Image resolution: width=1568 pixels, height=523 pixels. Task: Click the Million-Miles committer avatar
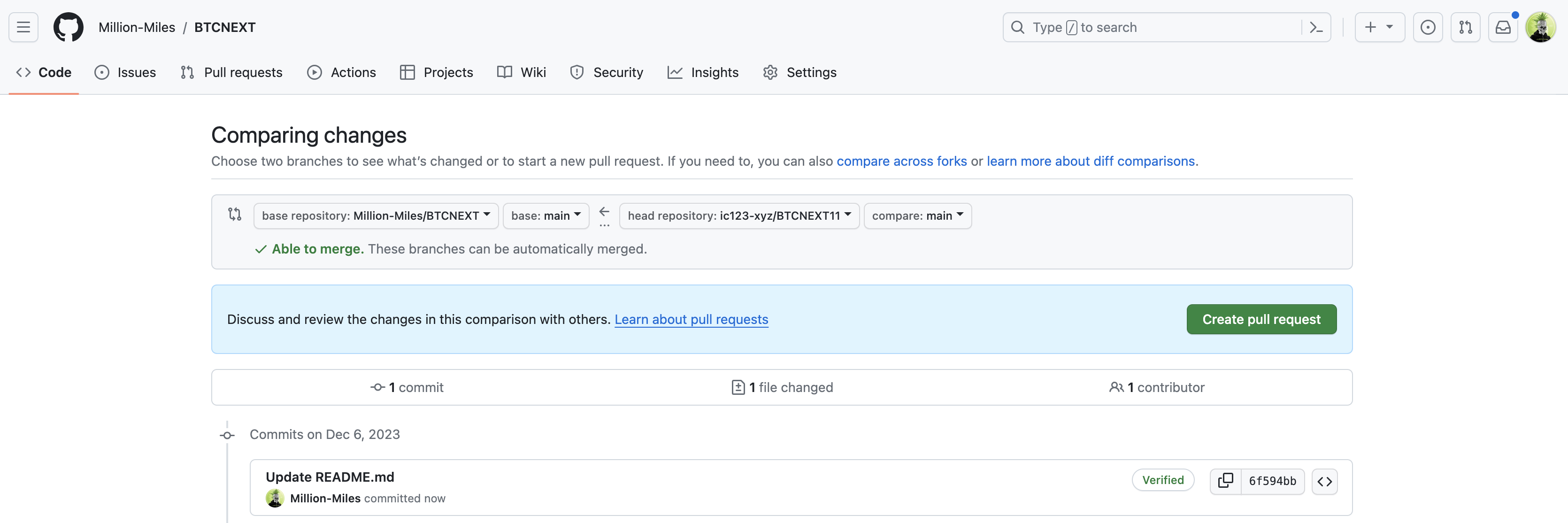point(275,499)
